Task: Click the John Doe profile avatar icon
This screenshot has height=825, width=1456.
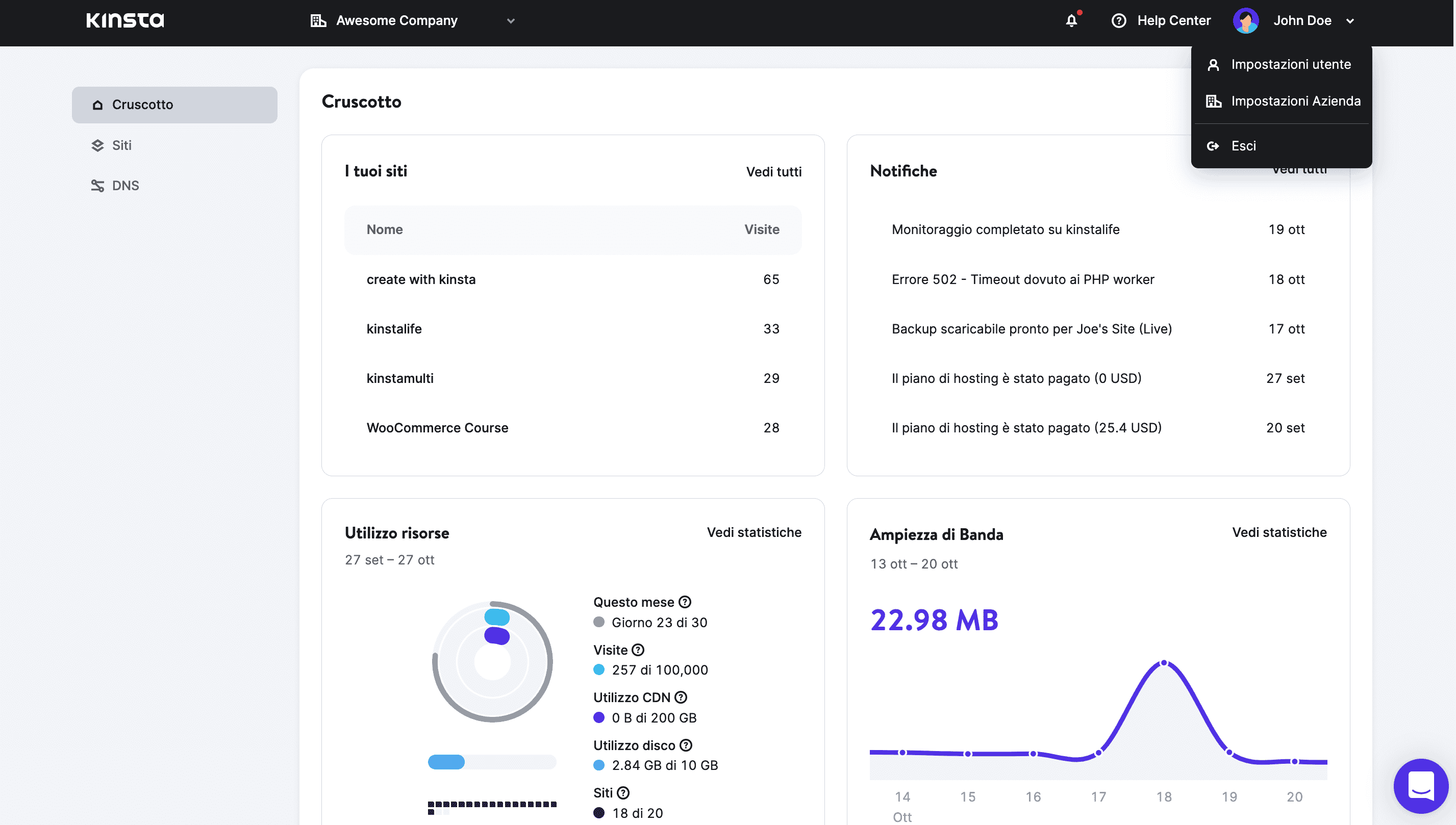Action: pyautogui.click(x=1247, y=20)
